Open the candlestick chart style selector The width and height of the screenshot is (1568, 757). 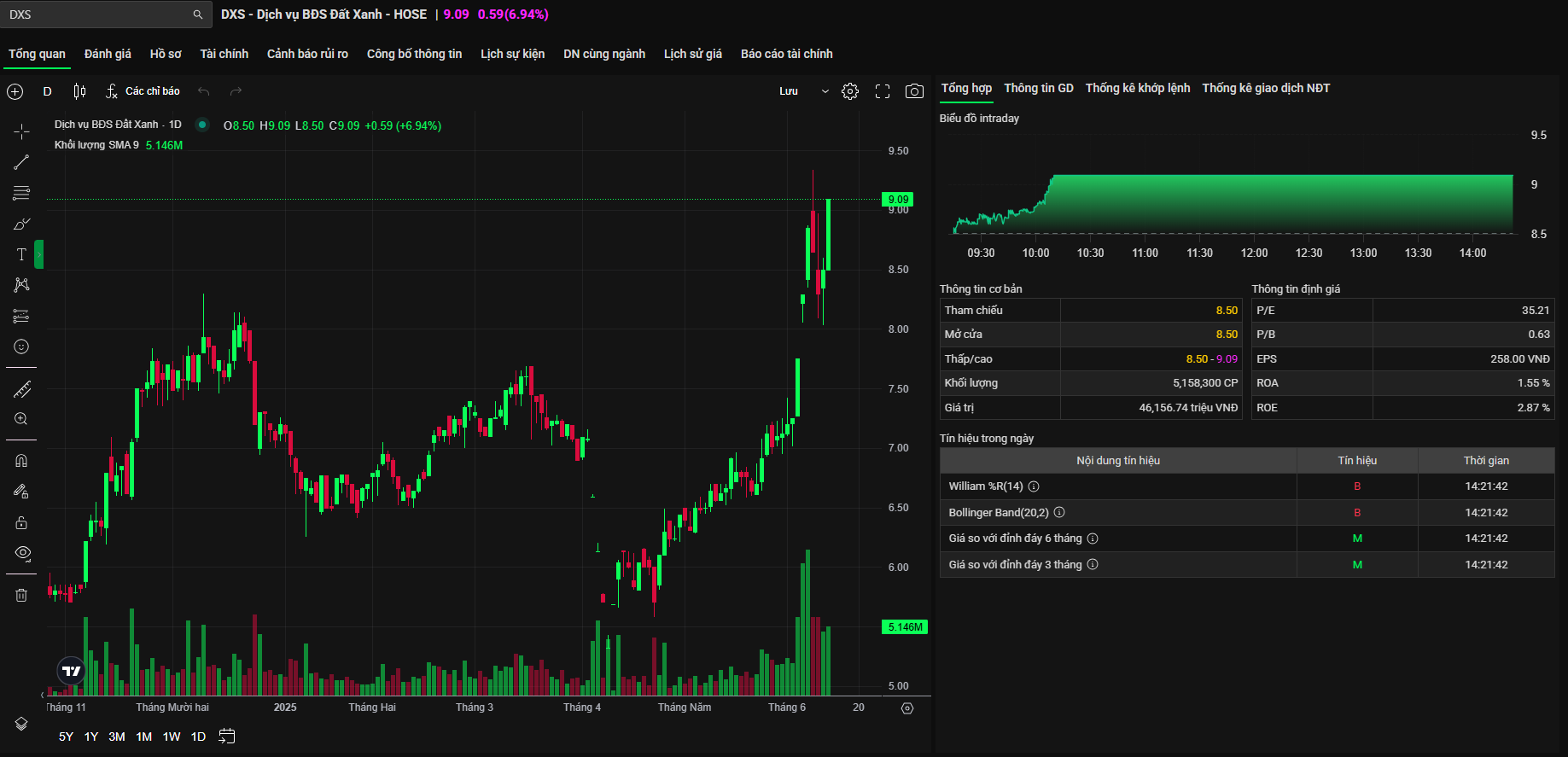click(79, 91)
